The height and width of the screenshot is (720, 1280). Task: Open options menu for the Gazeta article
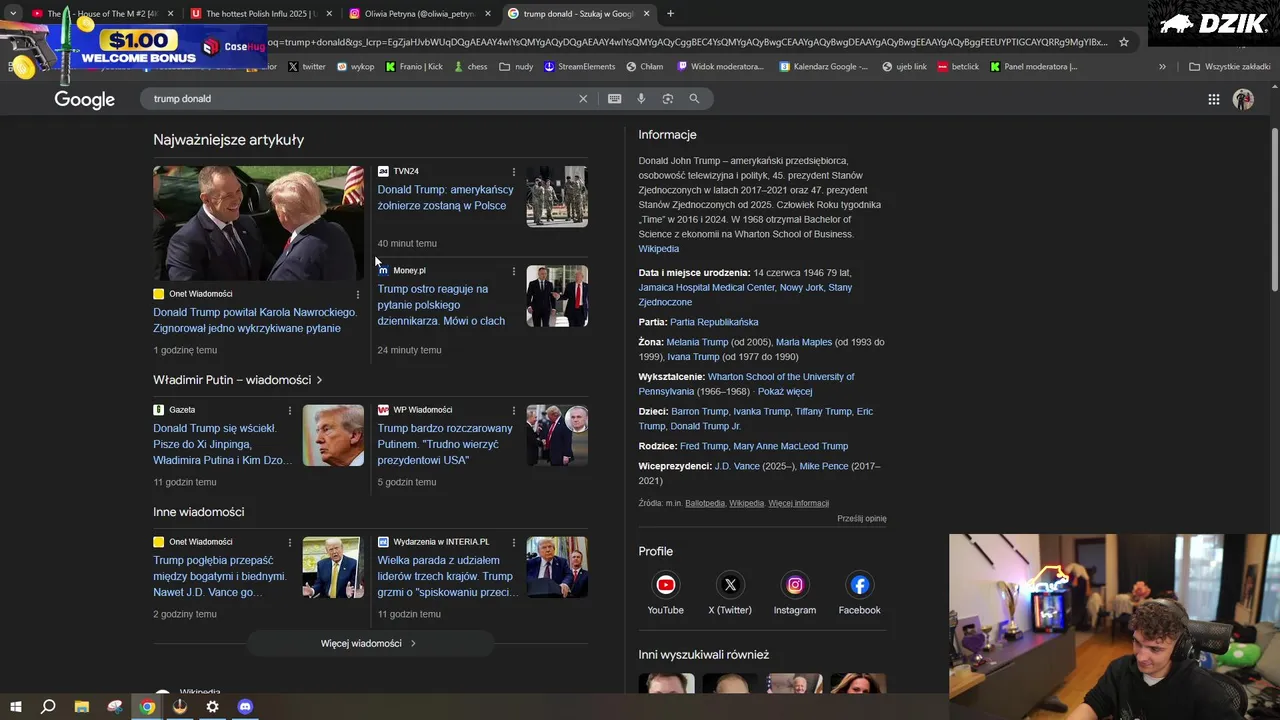290,410
